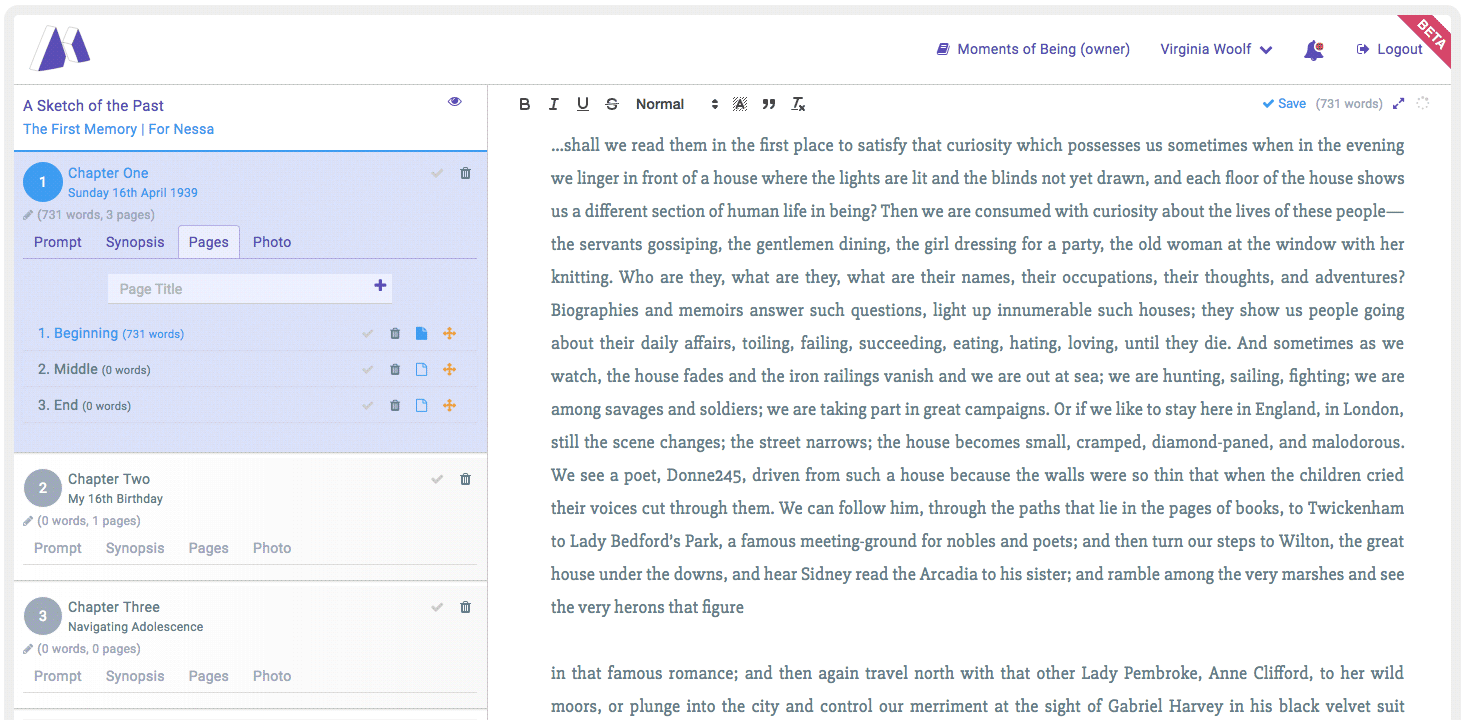
Task: Expand editor to fullscreen
Action: (x=1399, y=103)
